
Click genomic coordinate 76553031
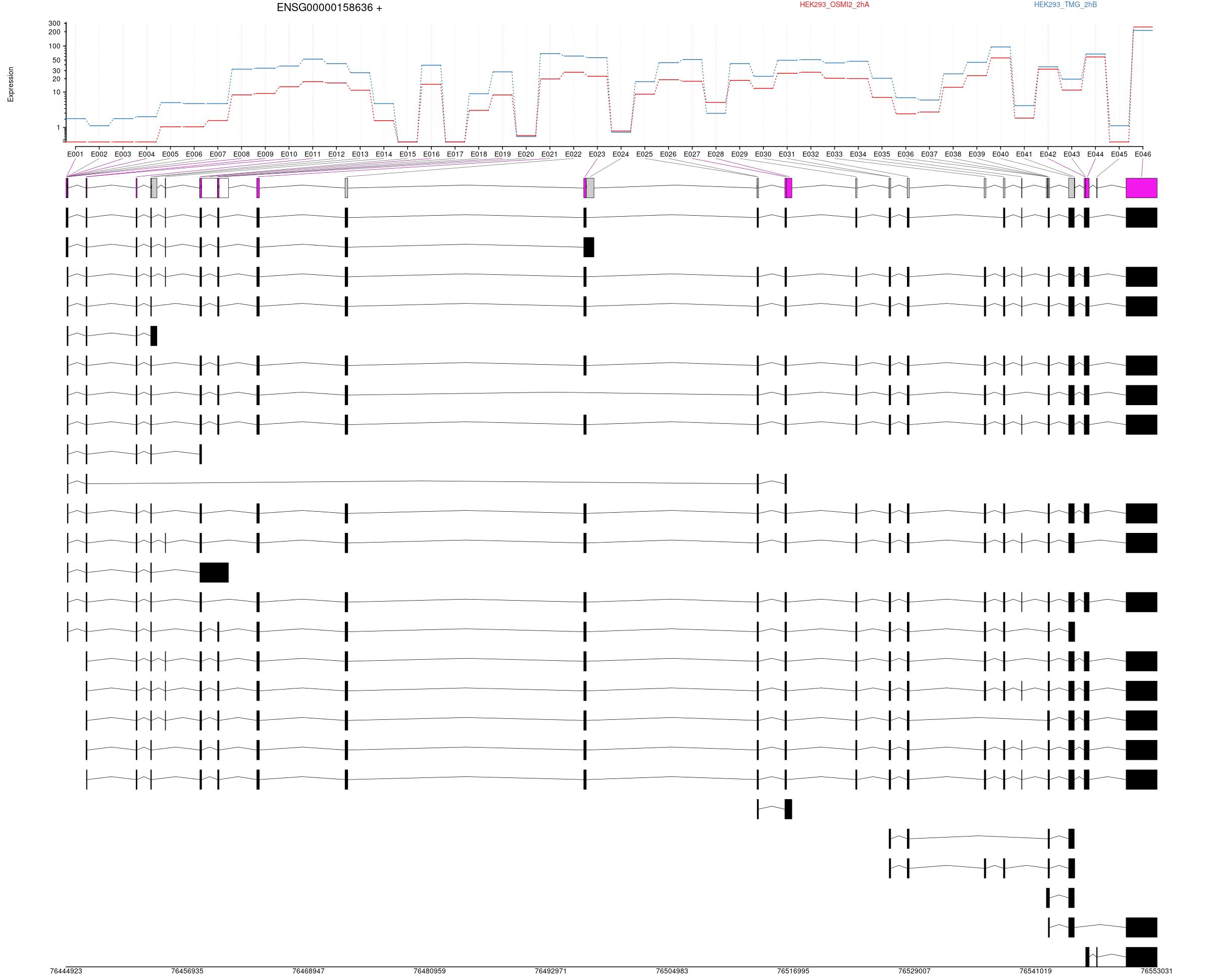(1157, 971)
